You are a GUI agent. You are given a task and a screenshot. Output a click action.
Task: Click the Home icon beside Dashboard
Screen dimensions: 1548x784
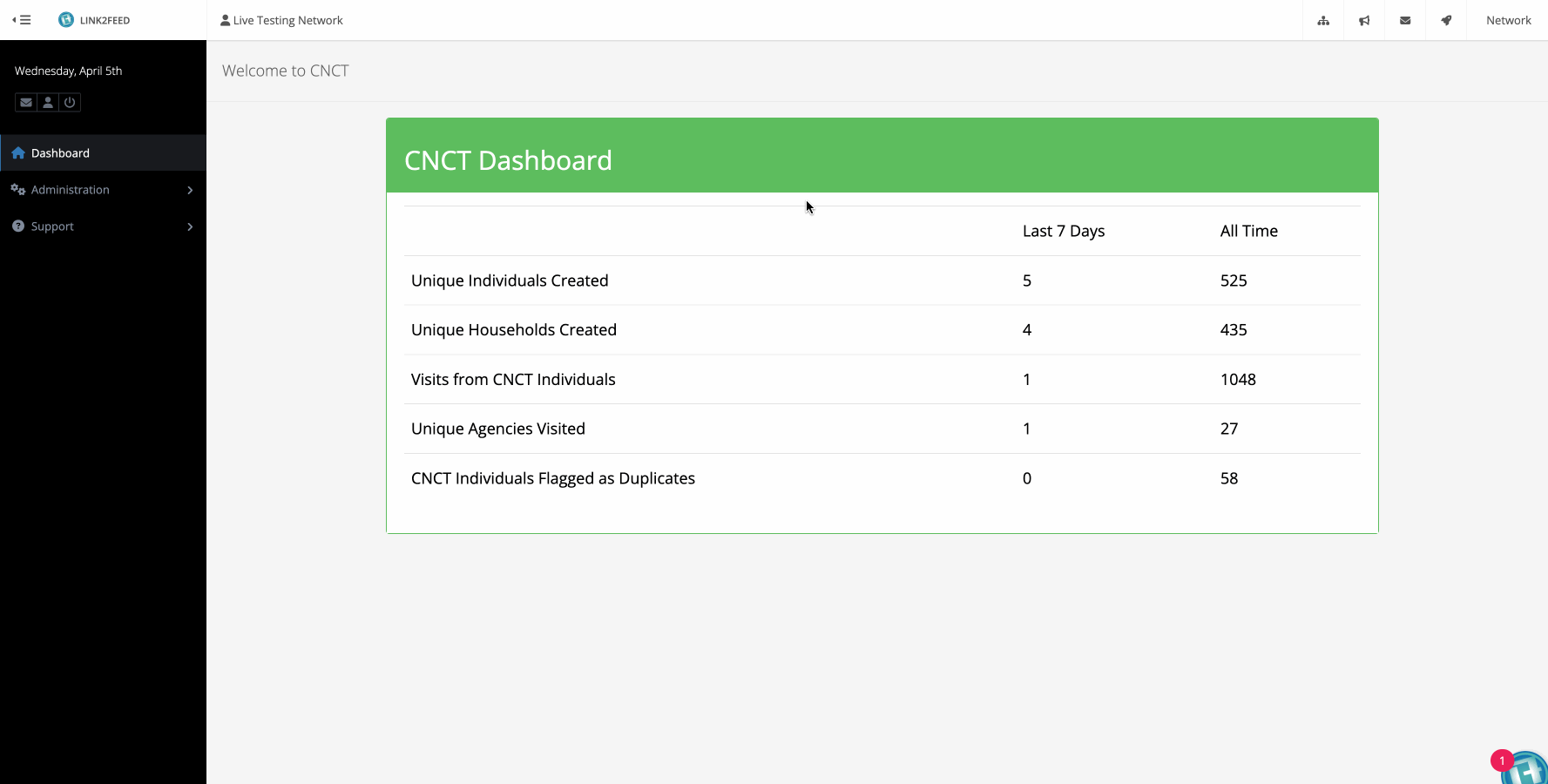[x=17, y=153]
